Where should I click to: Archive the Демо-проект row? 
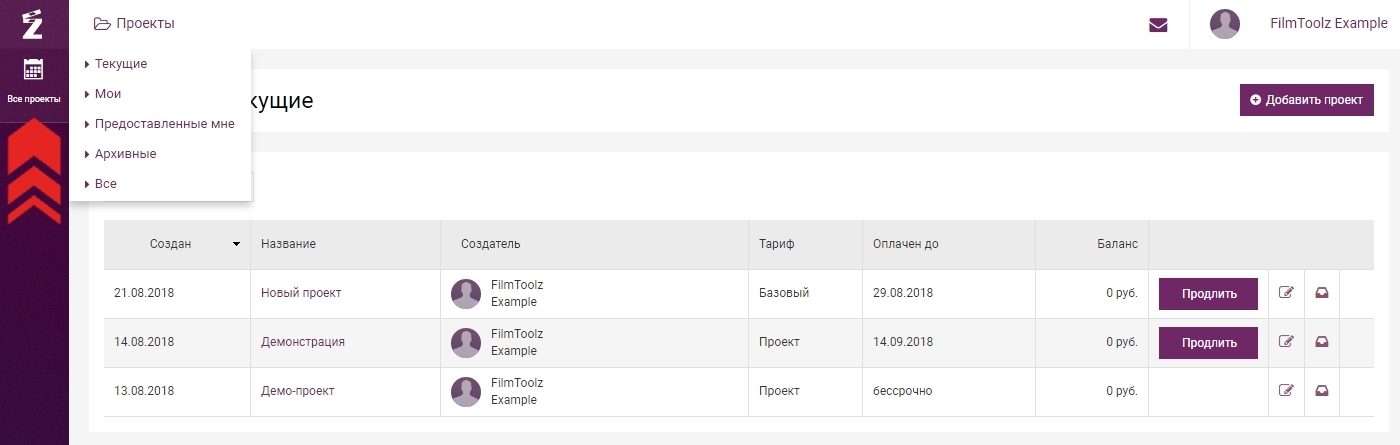click(x=1321, y=391)
